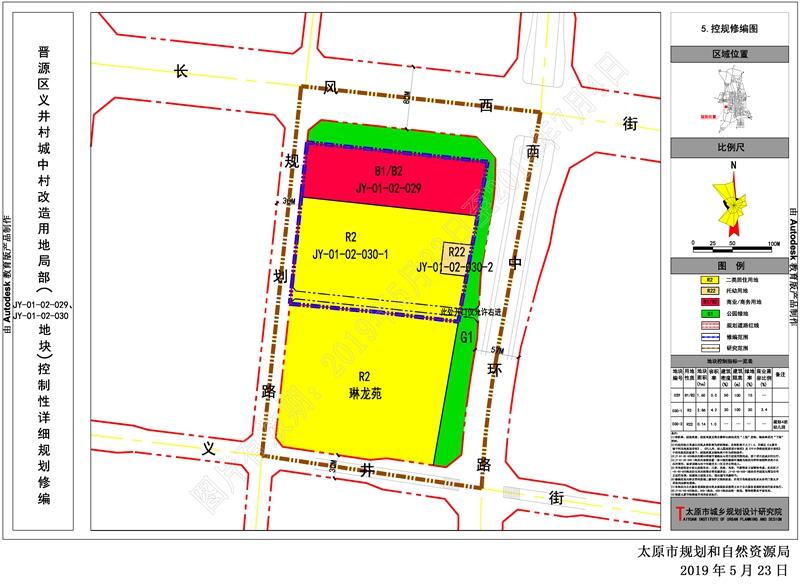Click the G1 green strip label
Screen dimensions: 800x588
[x=466, y=338]
